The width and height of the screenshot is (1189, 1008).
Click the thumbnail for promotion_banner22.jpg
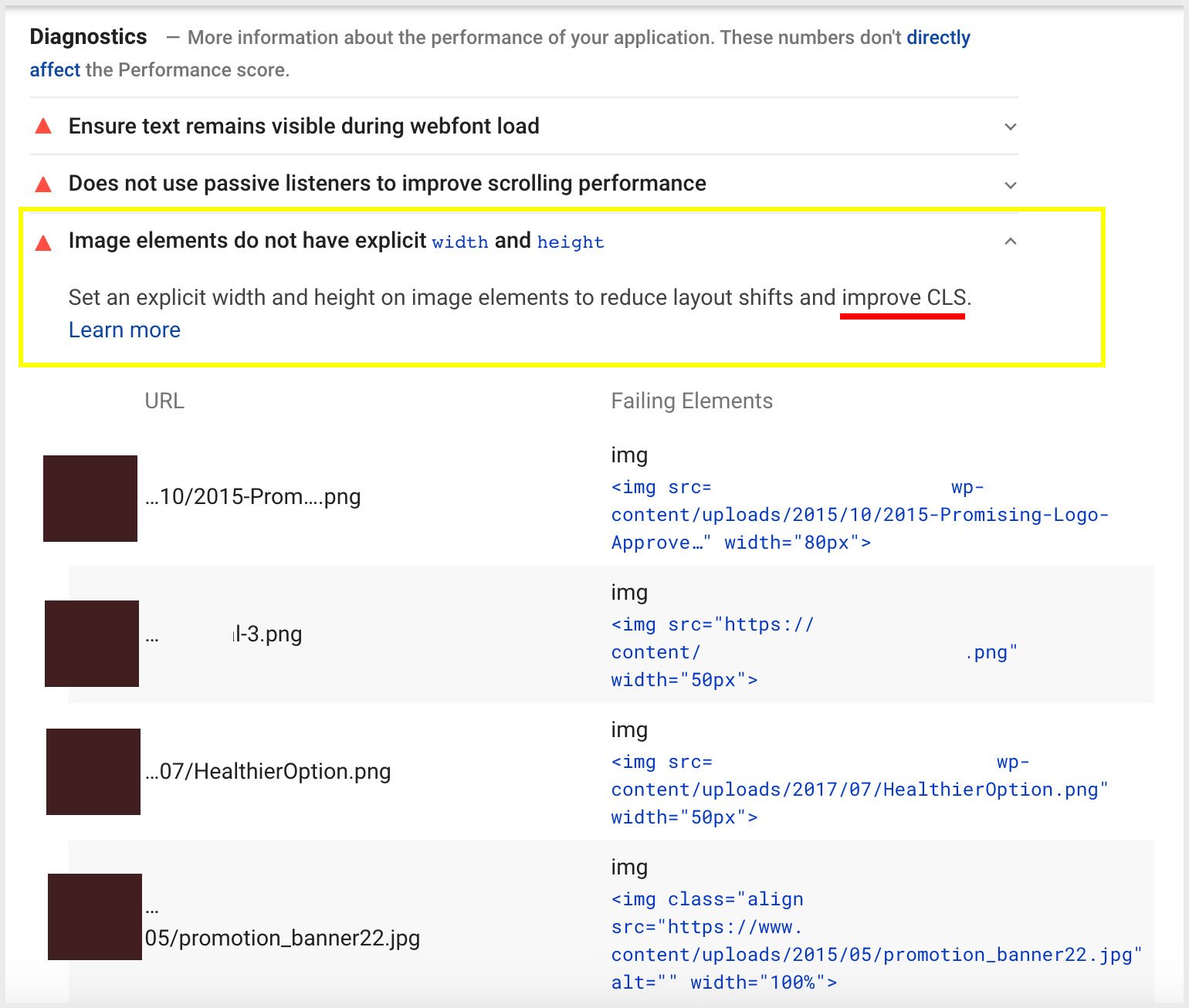click(x=94, y=917)
